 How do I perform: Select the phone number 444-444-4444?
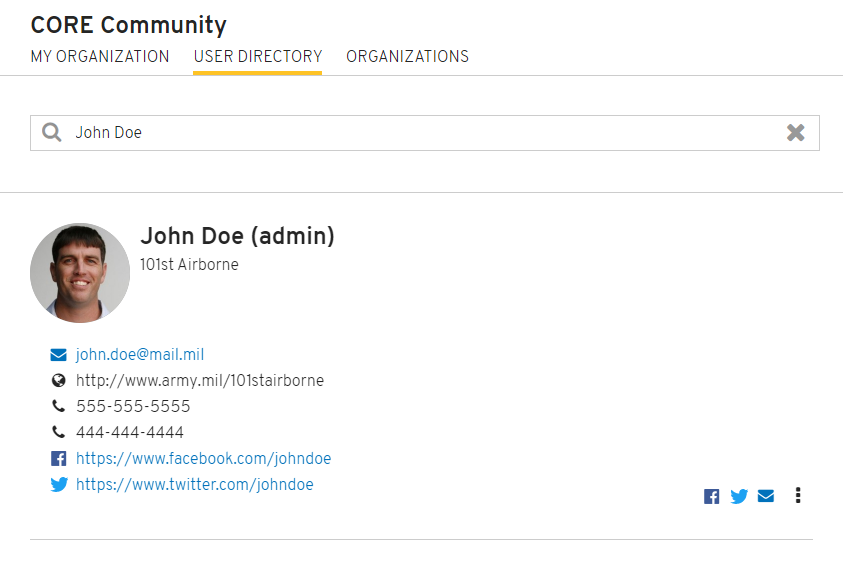(x=130, y=432)
